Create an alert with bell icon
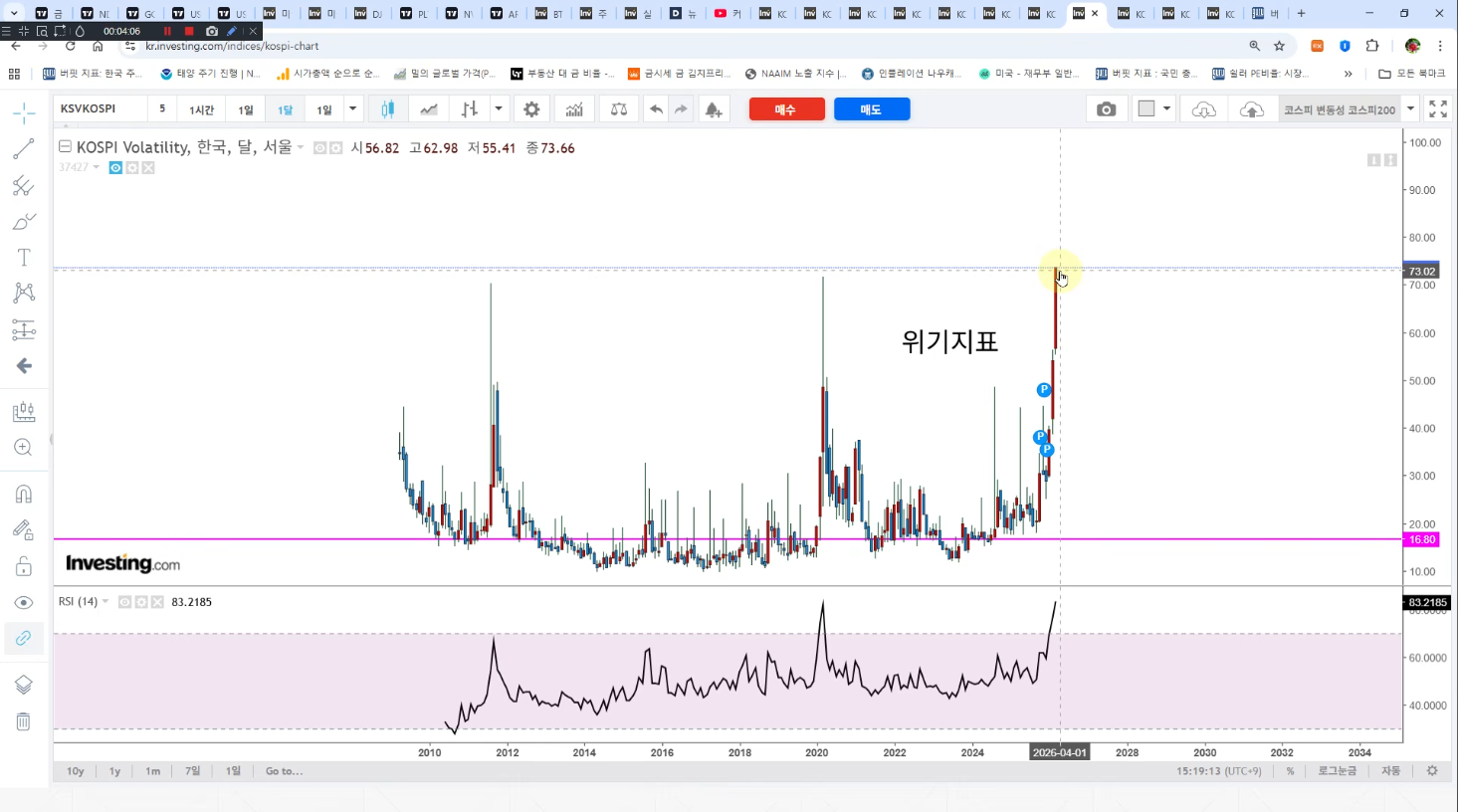The height and width of the screenshot is (812, 1458). 714,109
